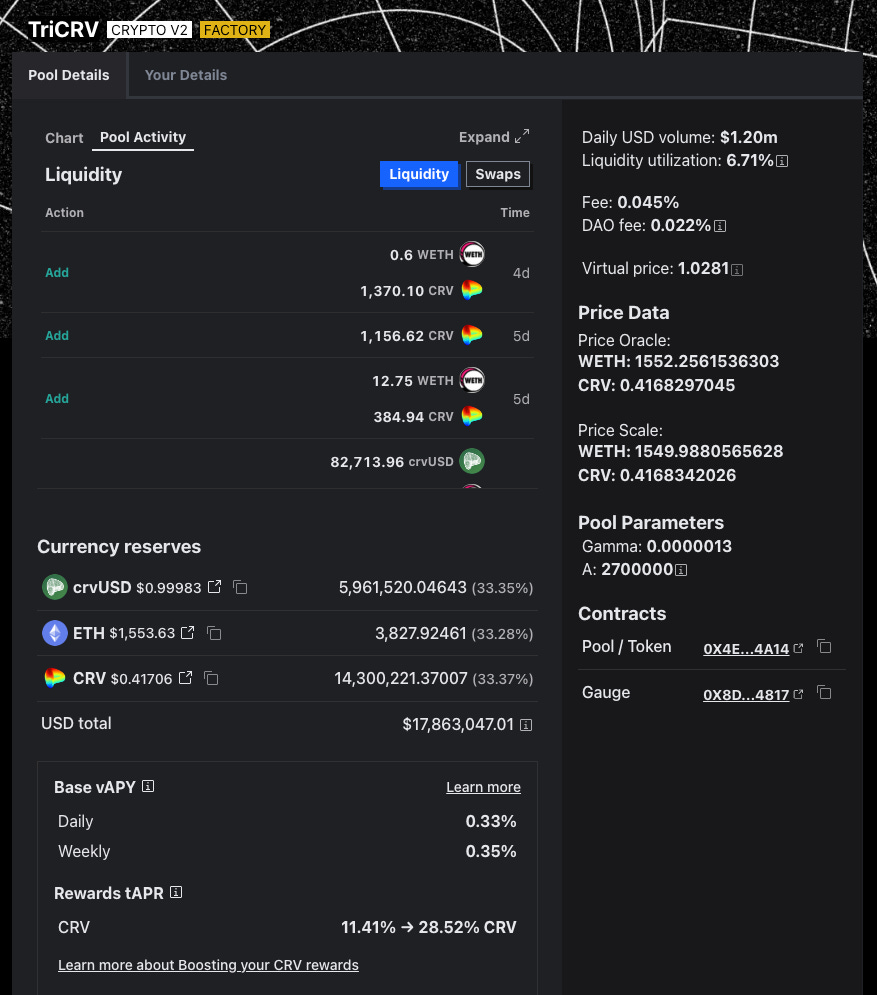Screen dimensions: 877x995
Task: Copy crvUSD token address
Action: 240,587
